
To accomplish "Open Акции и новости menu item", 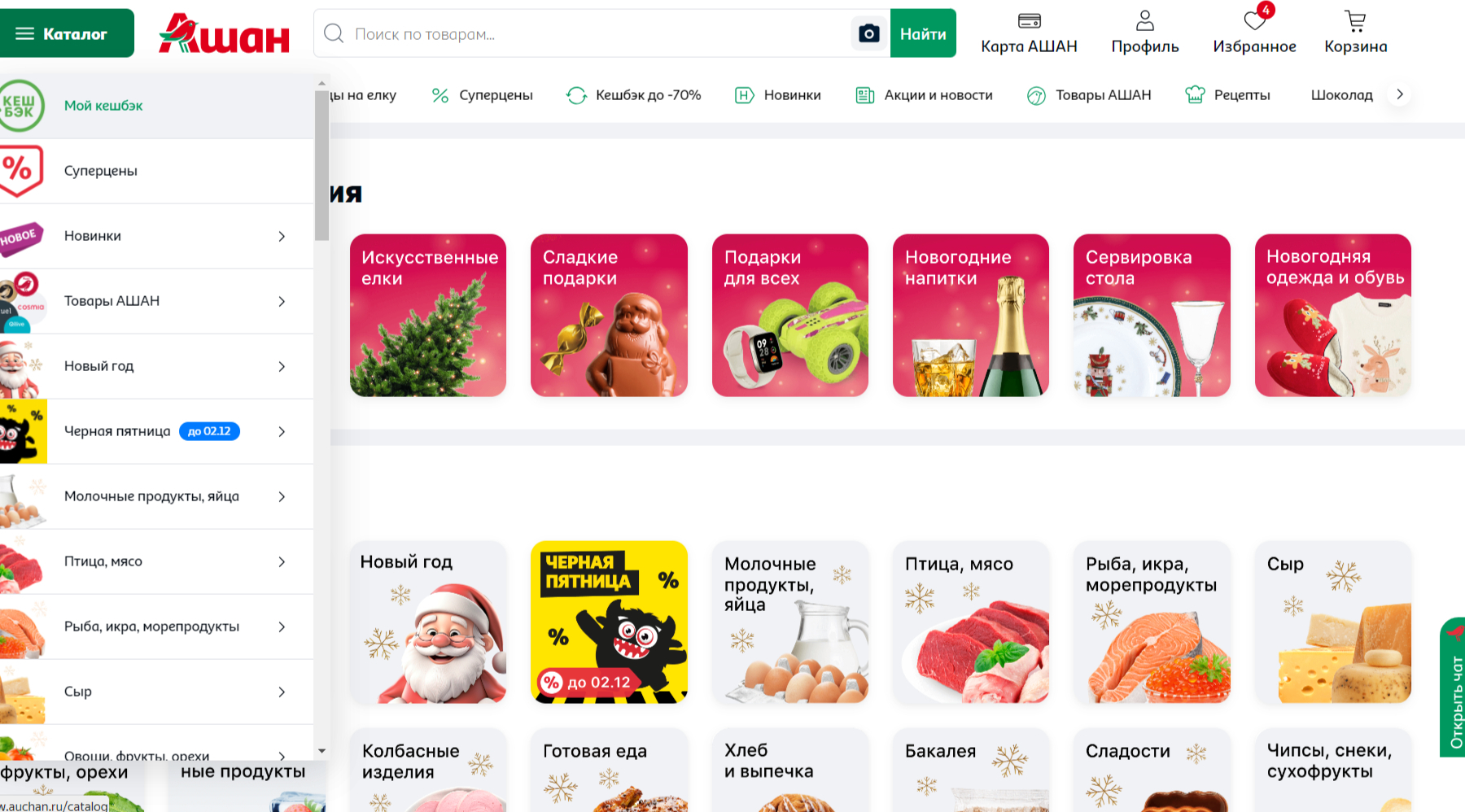I will pyautogui.click(x=924, y=95).
